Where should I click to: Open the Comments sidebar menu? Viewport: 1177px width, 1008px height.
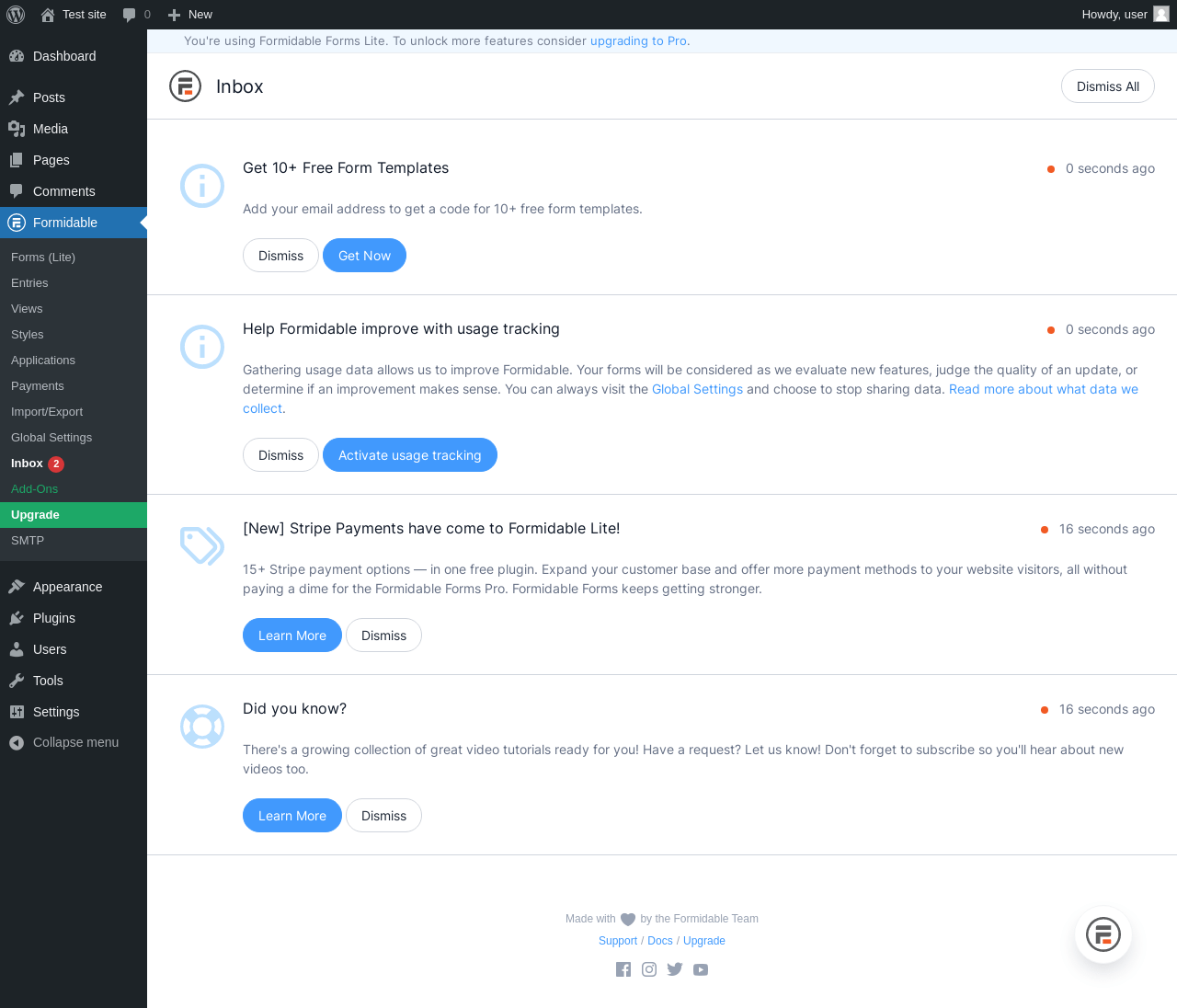74,191
